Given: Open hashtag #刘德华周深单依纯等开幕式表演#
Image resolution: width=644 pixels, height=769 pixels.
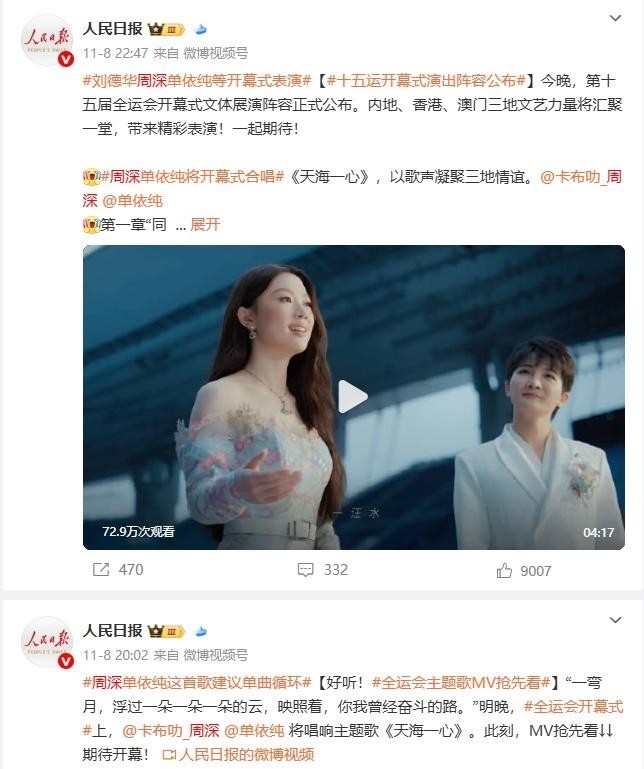Looking at the screenshot, I should 197,80.
